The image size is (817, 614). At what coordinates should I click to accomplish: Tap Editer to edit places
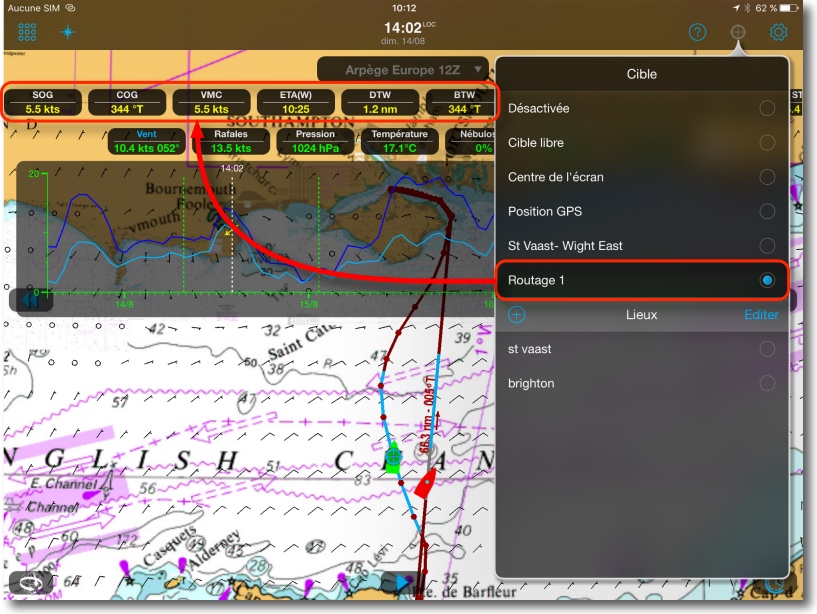[761, 315]
